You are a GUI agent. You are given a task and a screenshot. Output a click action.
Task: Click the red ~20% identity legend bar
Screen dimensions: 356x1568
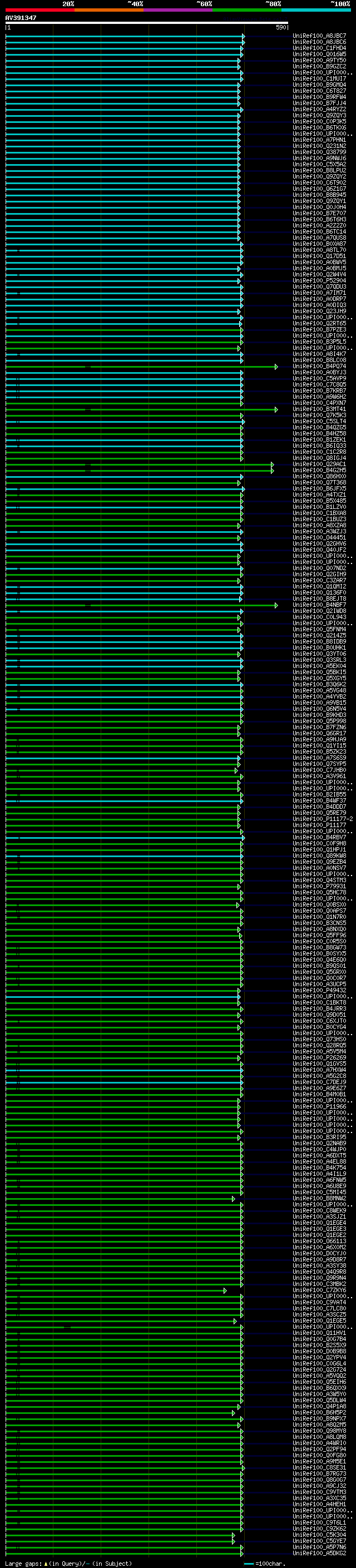pyautogui.click(x=40, y=10)
